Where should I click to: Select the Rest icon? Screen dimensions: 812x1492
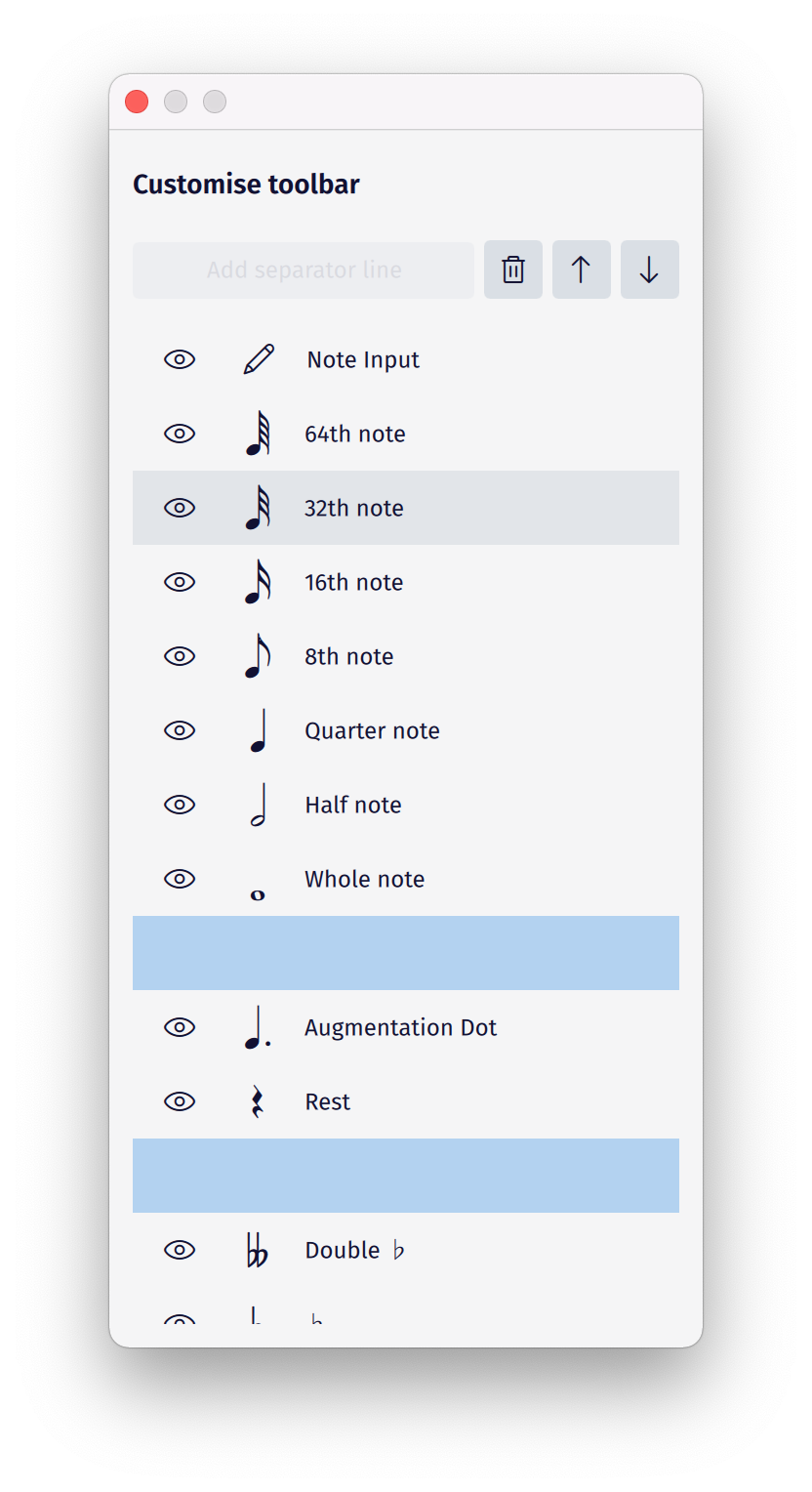pyautogui.click(x=258, y=1100)
